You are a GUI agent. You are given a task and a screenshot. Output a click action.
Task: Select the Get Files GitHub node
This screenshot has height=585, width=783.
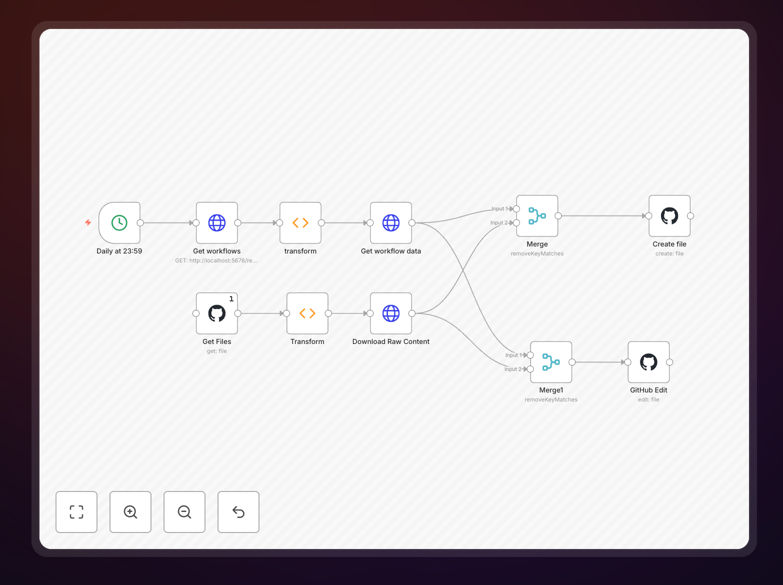pos(217,313)
